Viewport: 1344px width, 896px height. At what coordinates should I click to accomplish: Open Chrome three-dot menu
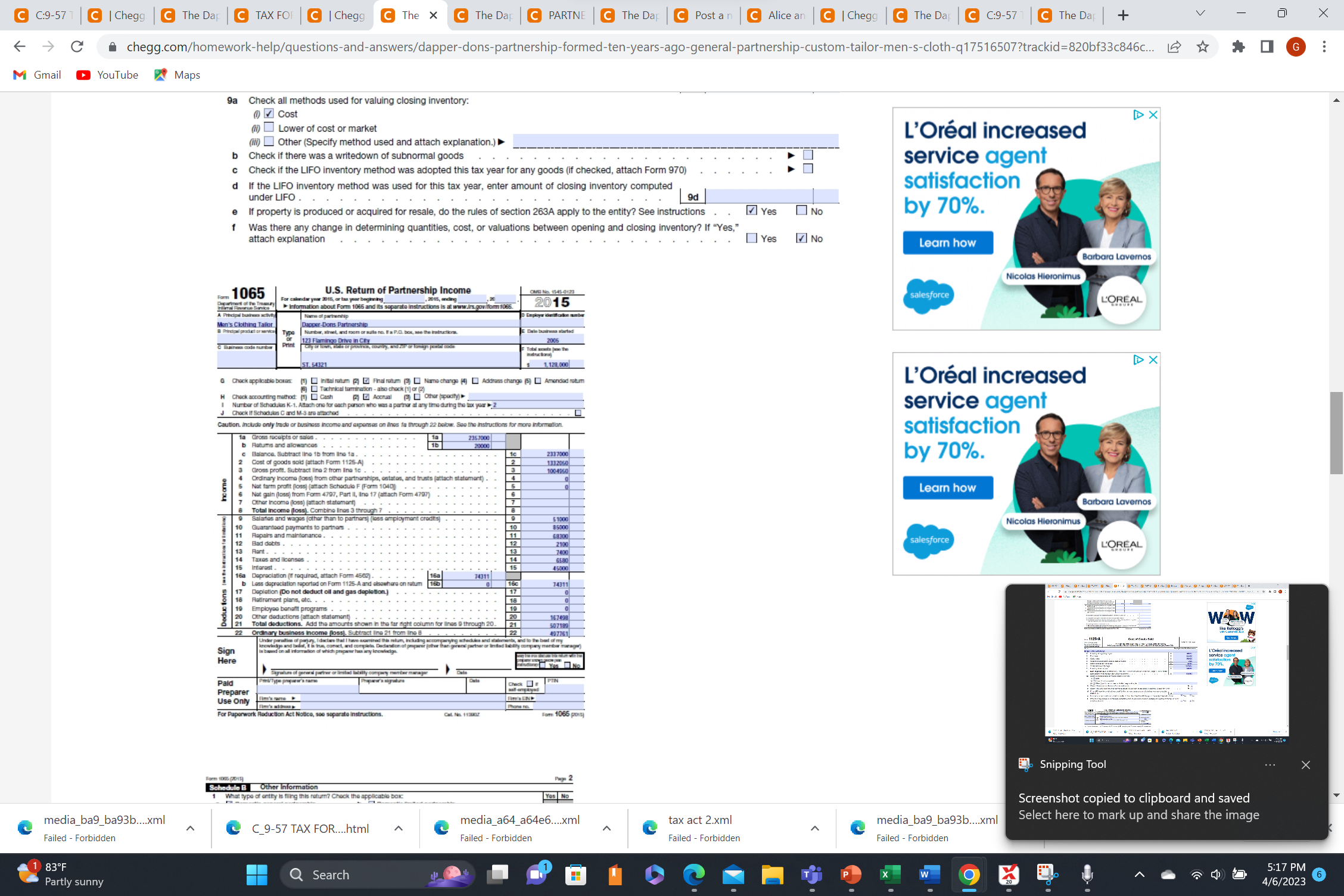click(1324, 46)
